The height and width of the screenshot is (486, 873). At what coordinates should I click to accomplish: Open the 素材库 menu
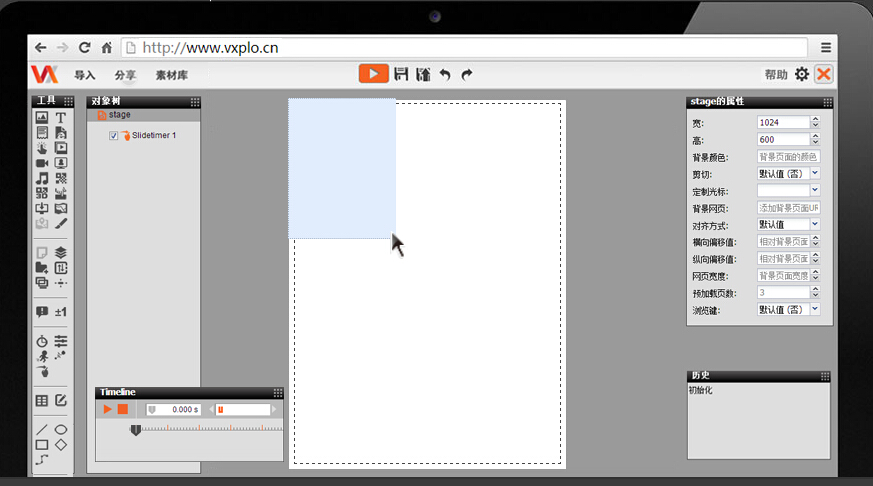(171, 75)
